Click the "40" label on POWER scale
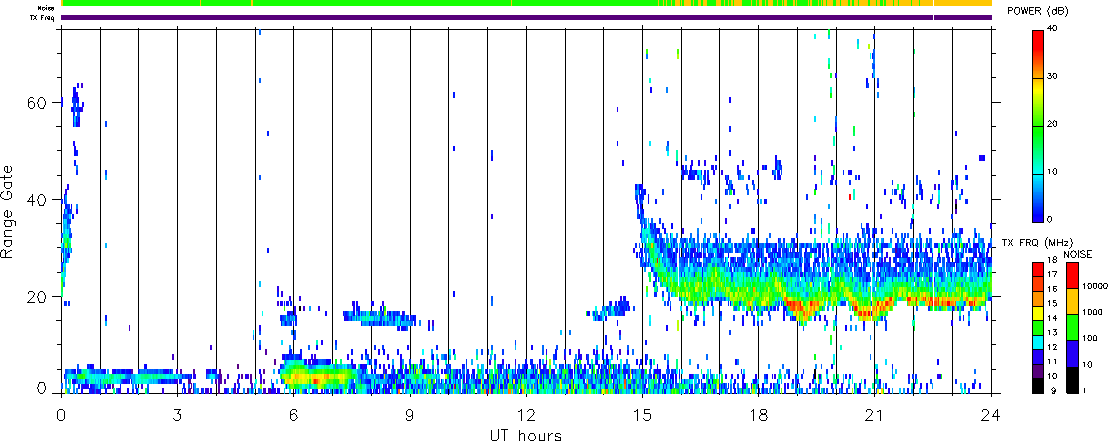1108x441 pixels. click(1052, 28)
